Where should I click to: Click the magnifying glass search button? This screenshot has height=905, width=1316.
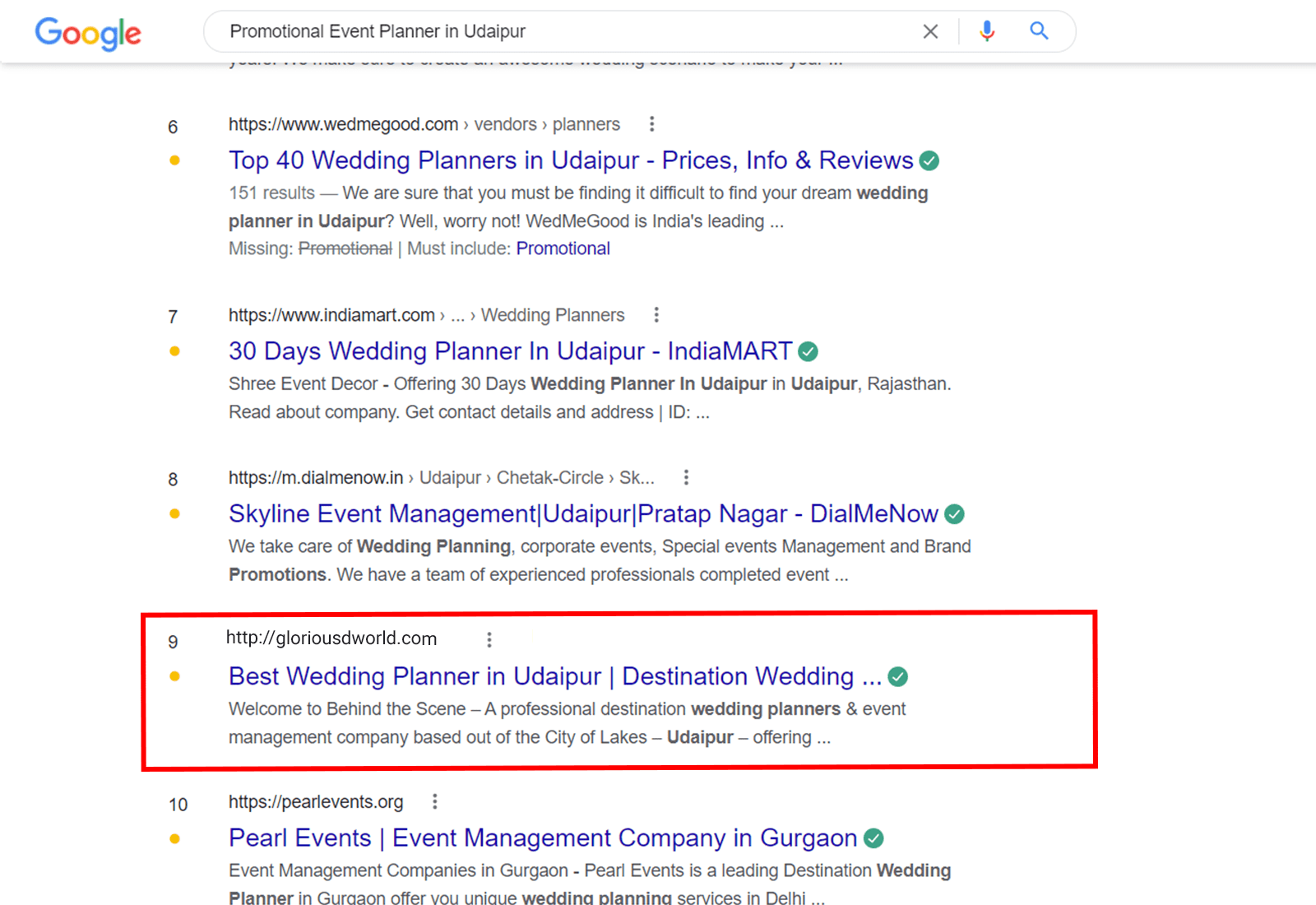pos(1039,31)
